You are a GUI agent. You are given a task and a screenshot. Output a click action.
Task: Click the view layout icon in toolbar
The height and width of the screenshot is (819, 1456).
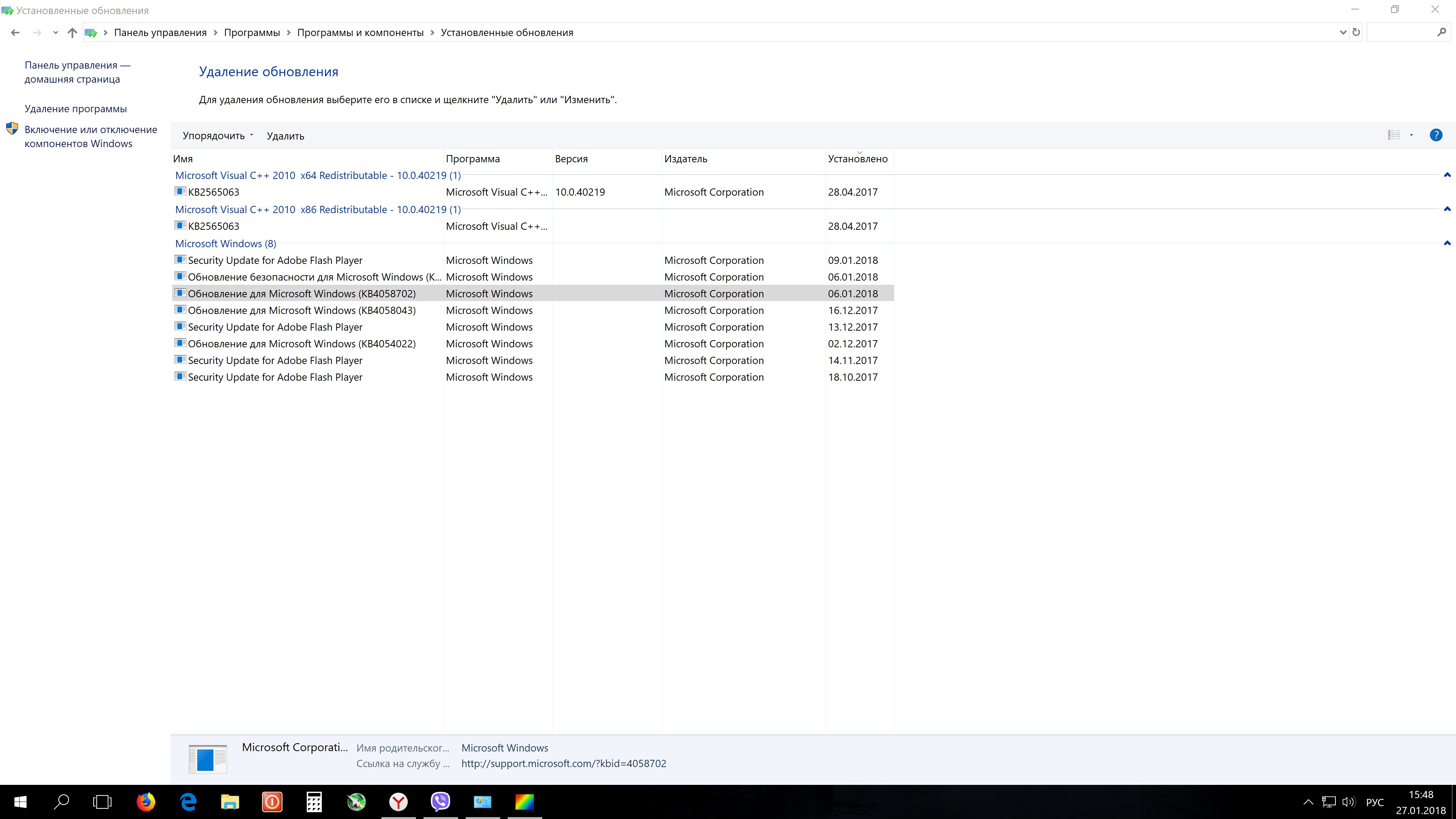(1394, 135)
